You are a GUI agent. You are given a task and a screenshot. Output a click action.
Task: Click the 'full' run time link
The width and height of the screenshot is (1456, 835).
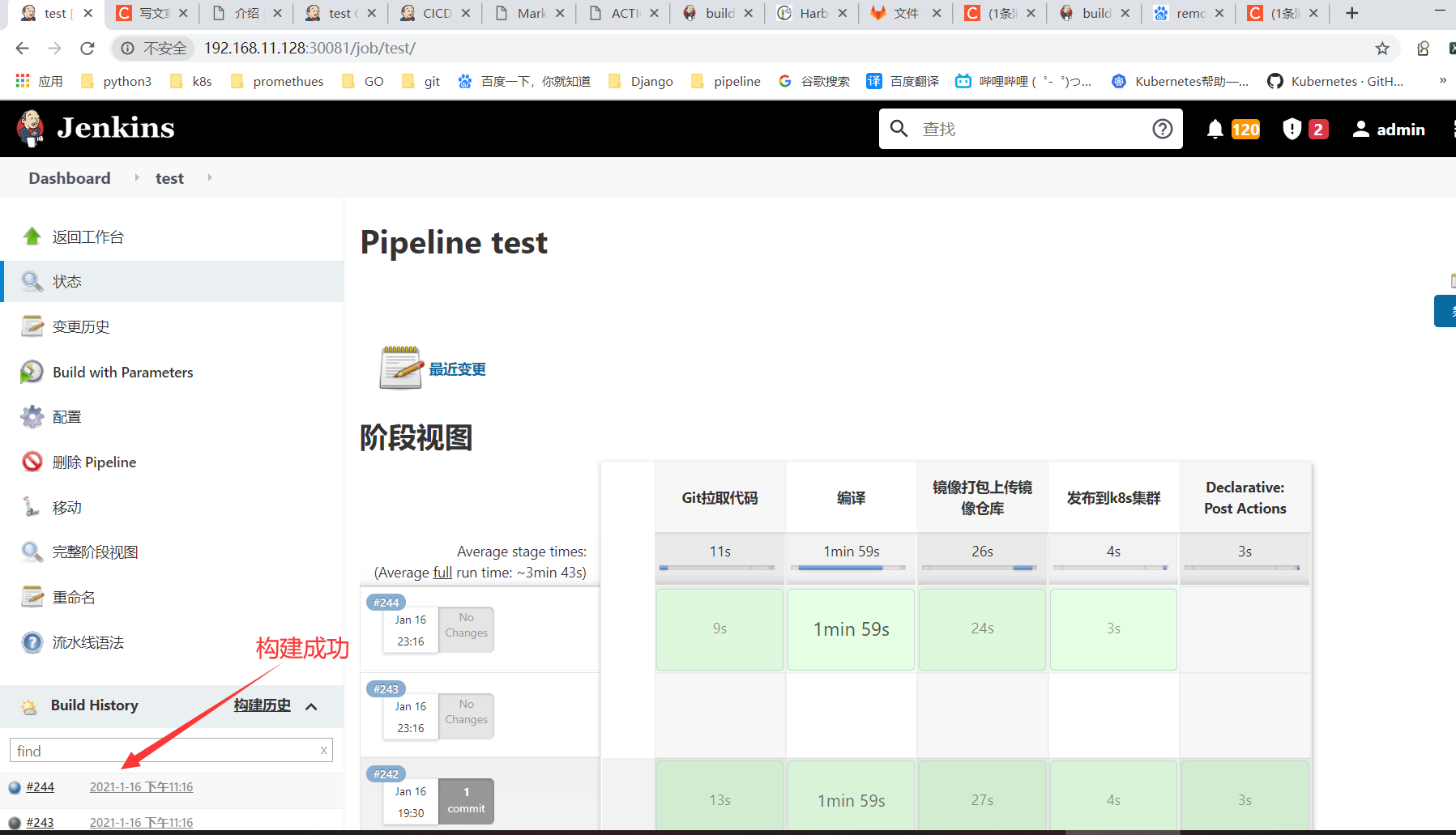(x=442, y=573)
